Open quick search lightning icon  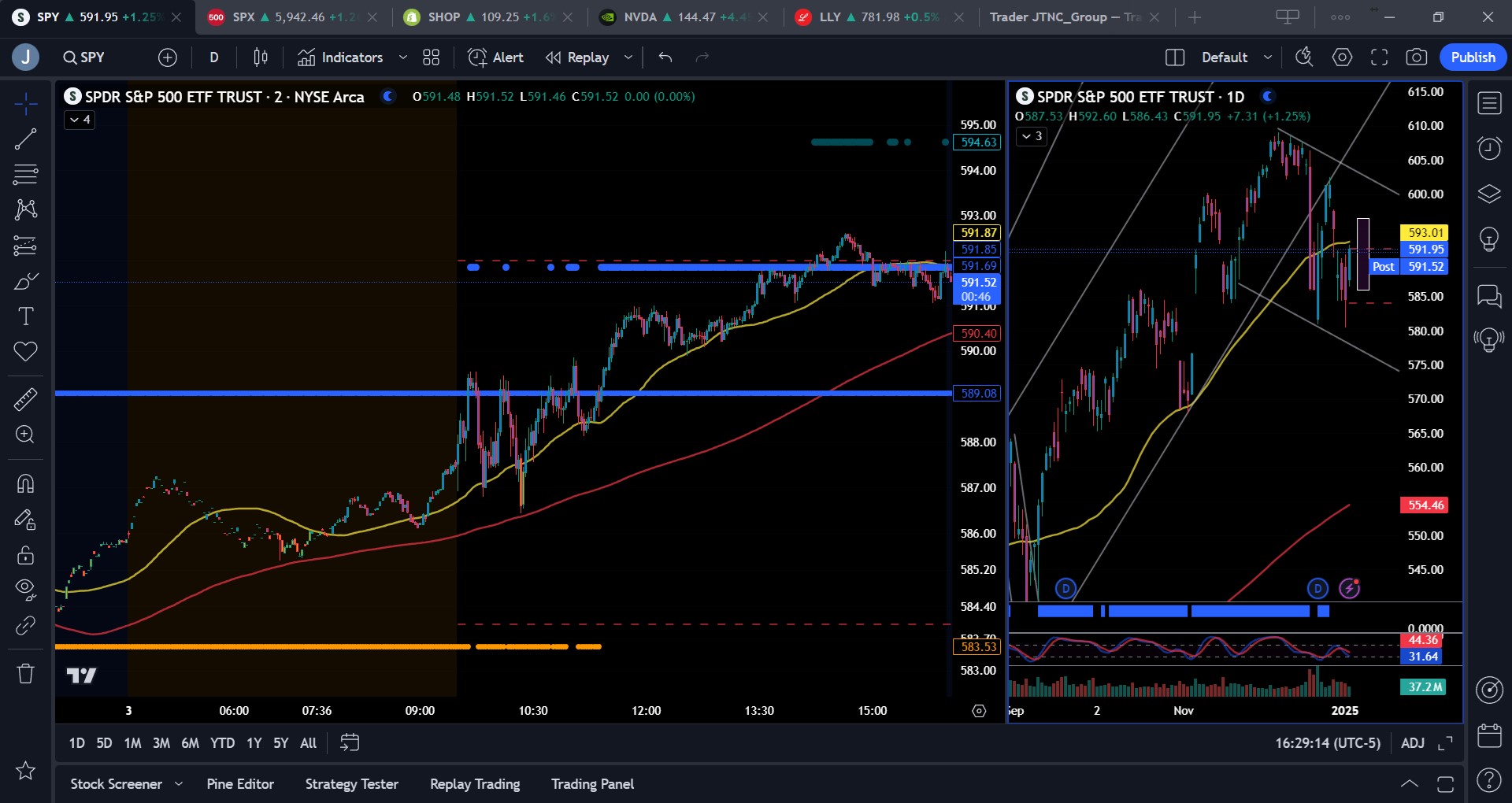pyautogui.click(x=1305, y=57)
